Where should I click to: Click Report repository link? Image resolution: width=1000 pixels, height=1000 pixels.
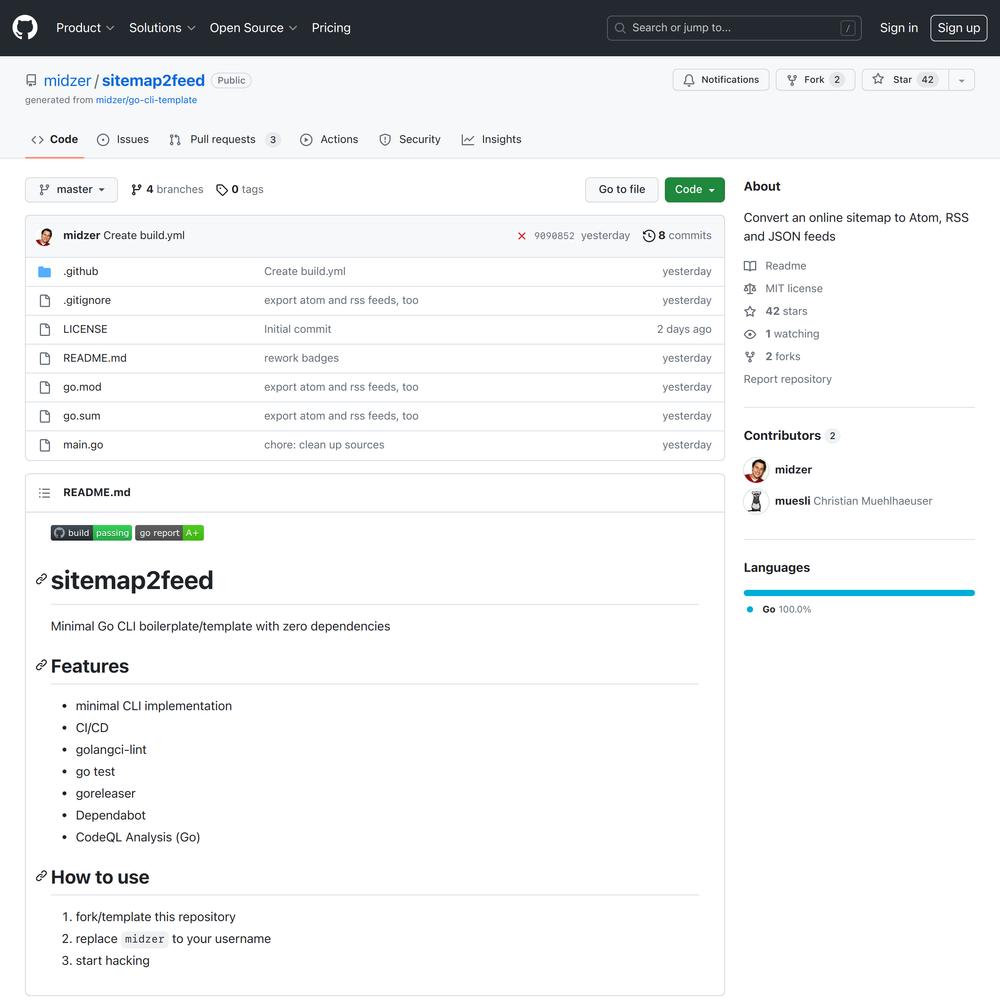point(788,379)
